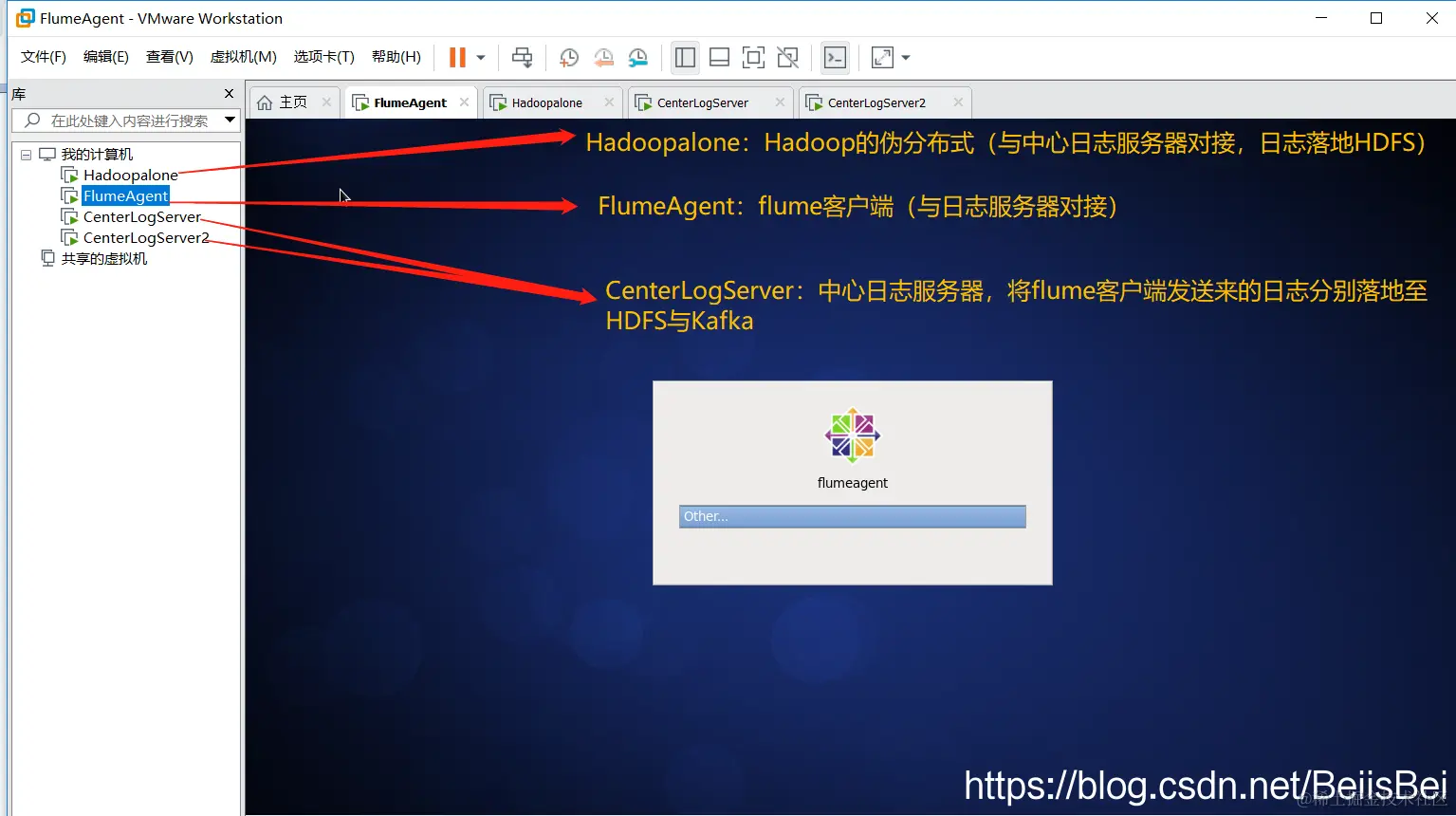This screenshot has height=816, width=1456.
Task: Select CenterLogServer in the library tree
Action: click(x=142, y=216)
